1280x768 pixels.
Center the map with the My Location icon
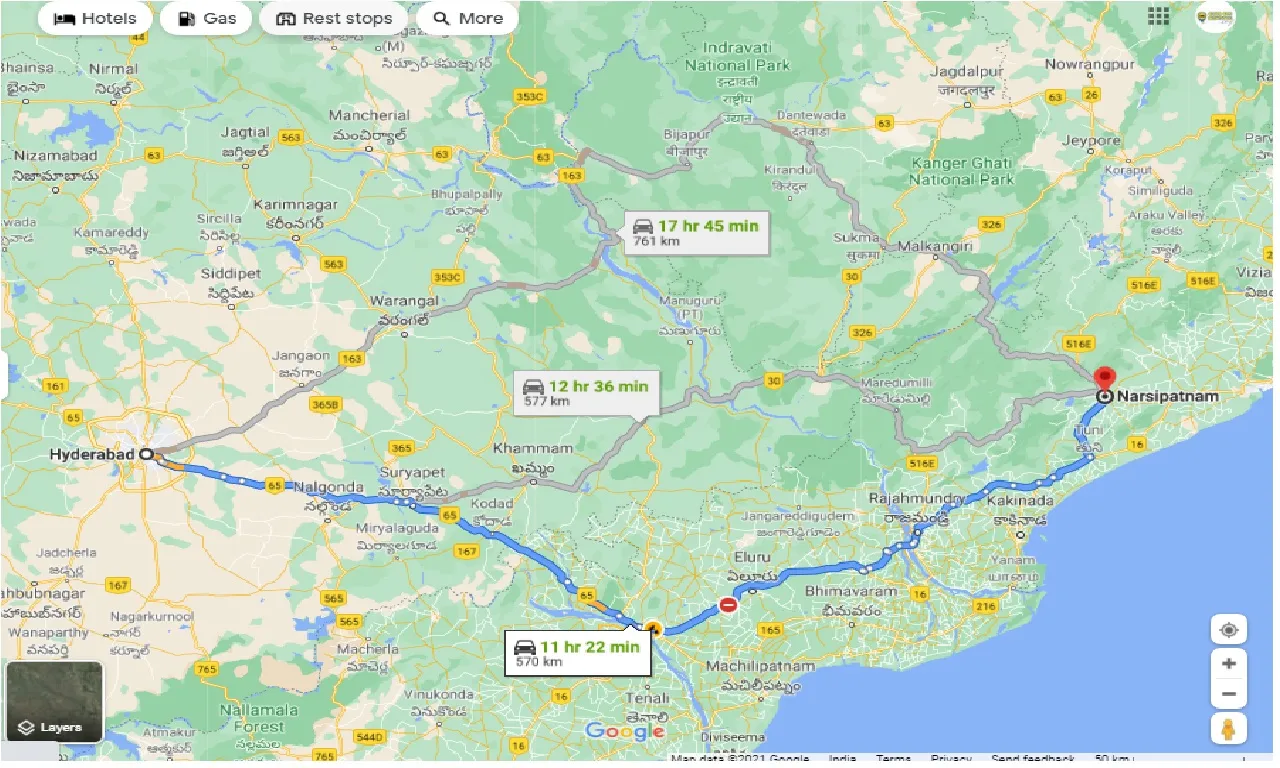pos(1228,628)
